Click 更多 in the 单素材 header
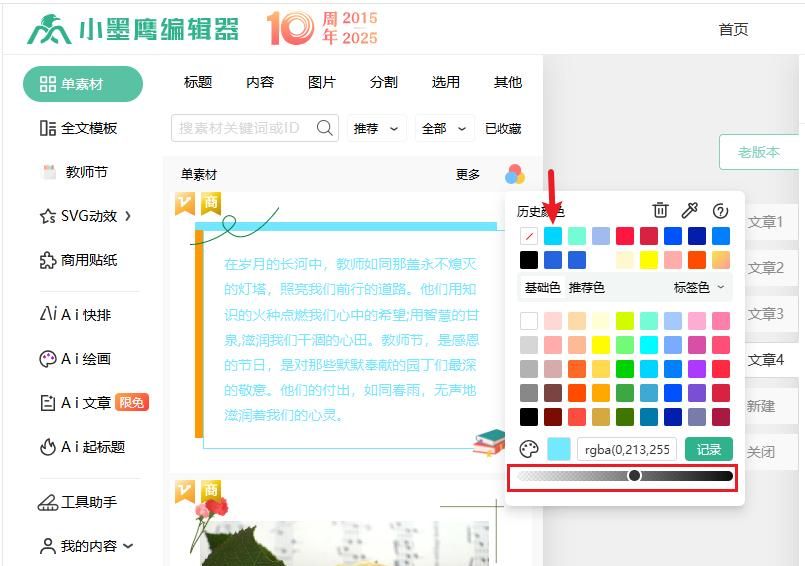 tap(468, 175)
